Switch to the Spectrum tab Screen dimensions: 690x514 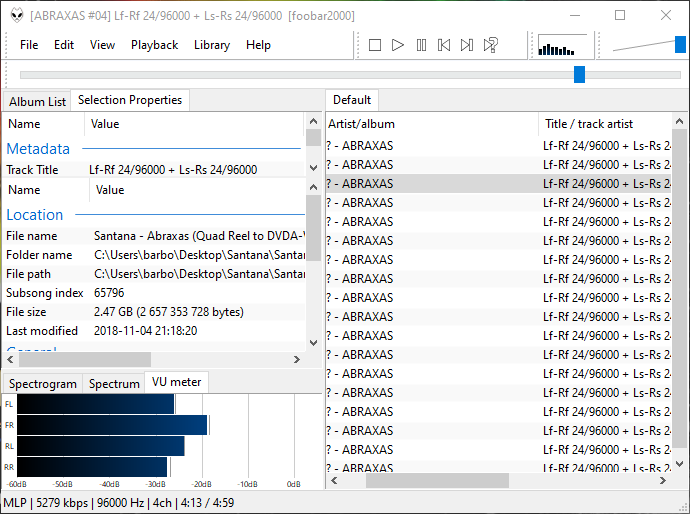coord(114,384)
